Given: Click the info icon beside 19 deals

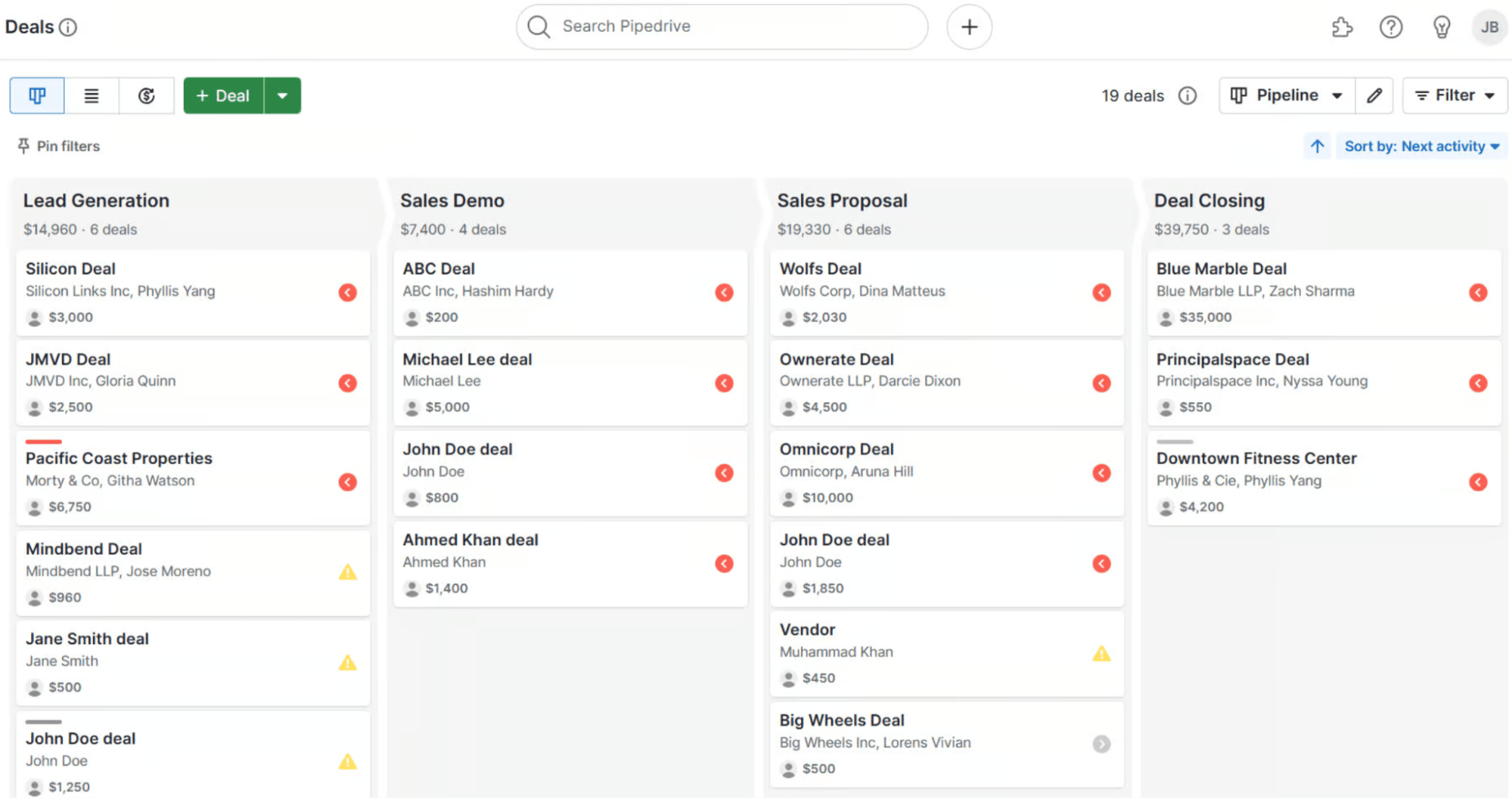Looking at the screenshot, I should click(x=1188, y=96).
